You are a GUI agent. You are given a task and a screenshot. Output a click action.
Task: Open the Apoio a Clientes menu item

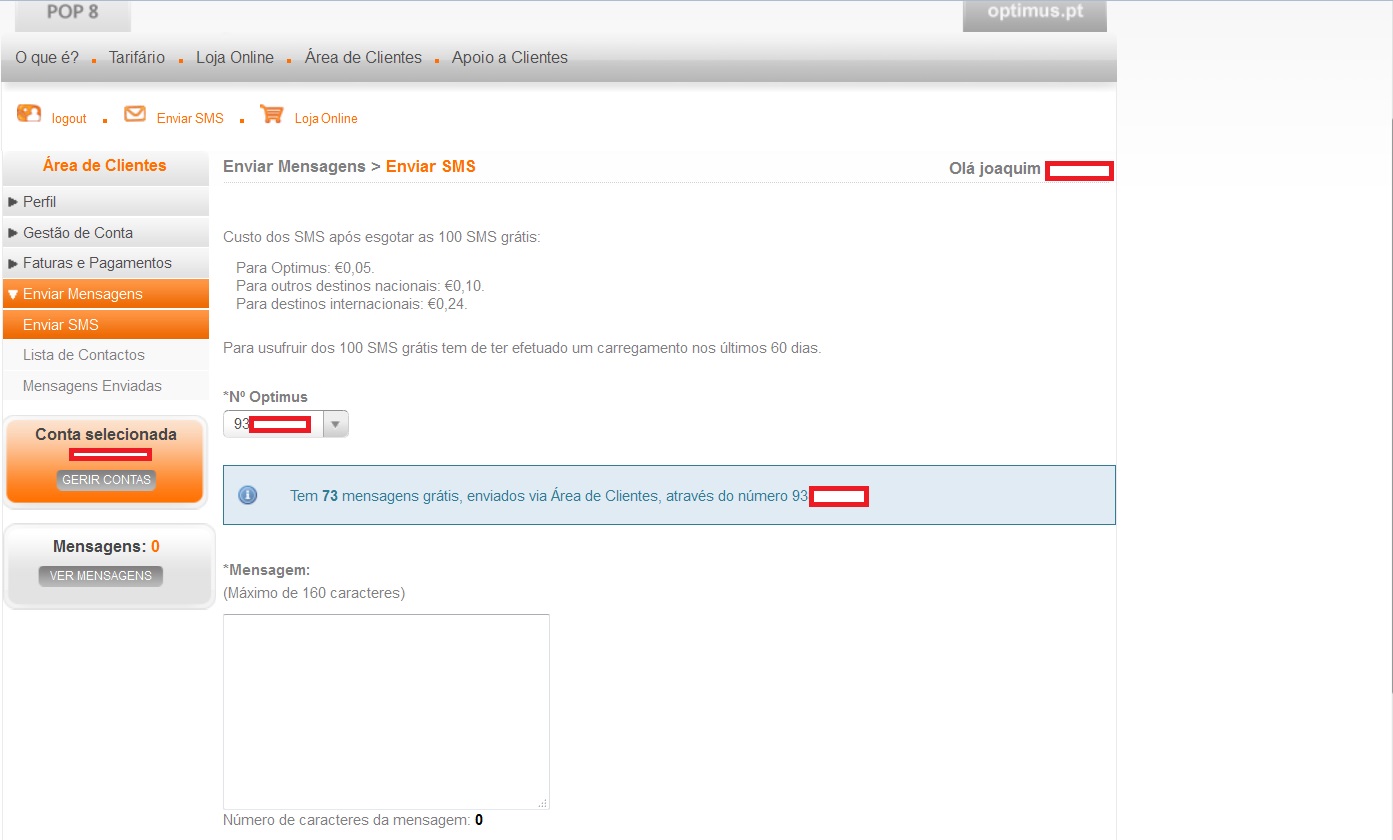click(x=510, y=58)
